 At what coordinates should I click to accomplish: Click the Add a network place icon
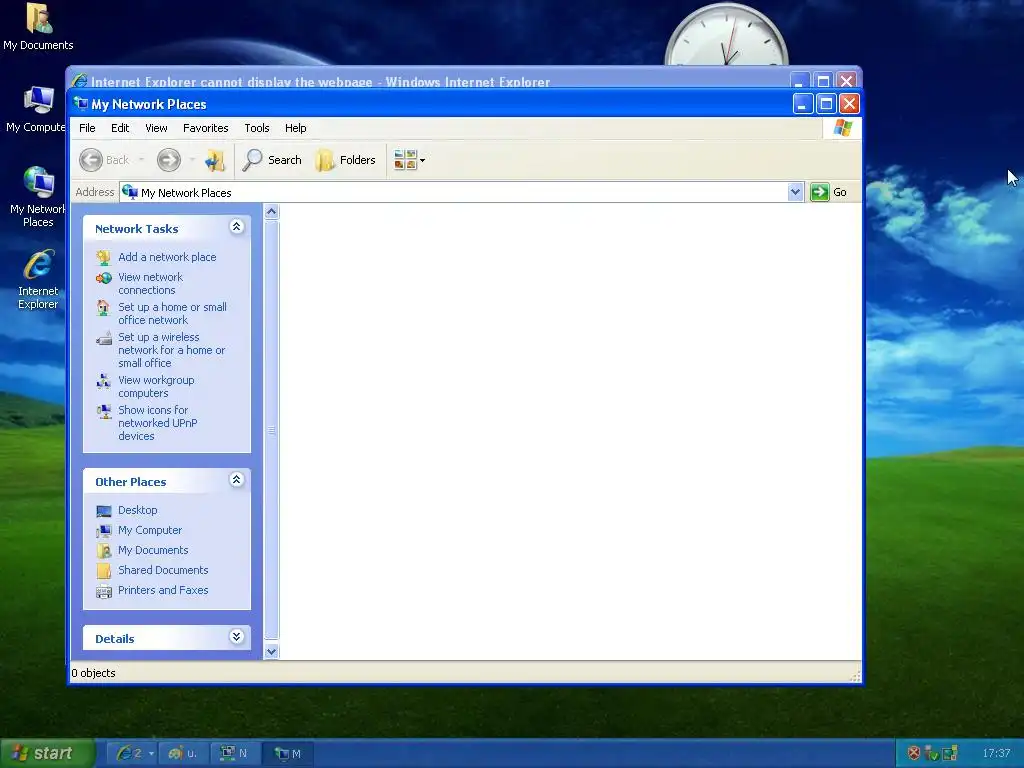click(x=103, y=257)
